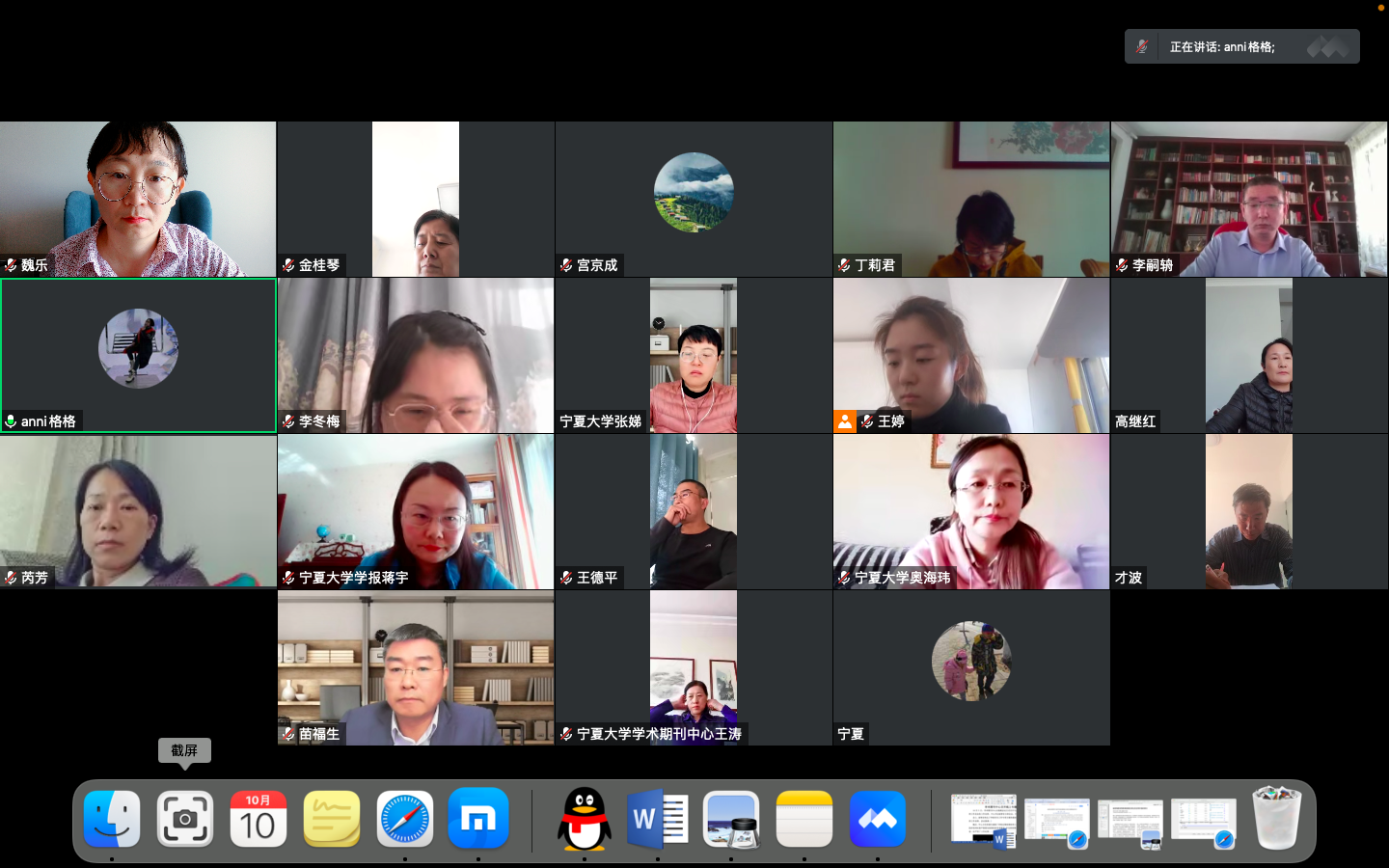Image resolution: width=1389 pixels, height=868 pixels.
Task: Open the Calendar app showing 10月 10
Action: [258, 820]
